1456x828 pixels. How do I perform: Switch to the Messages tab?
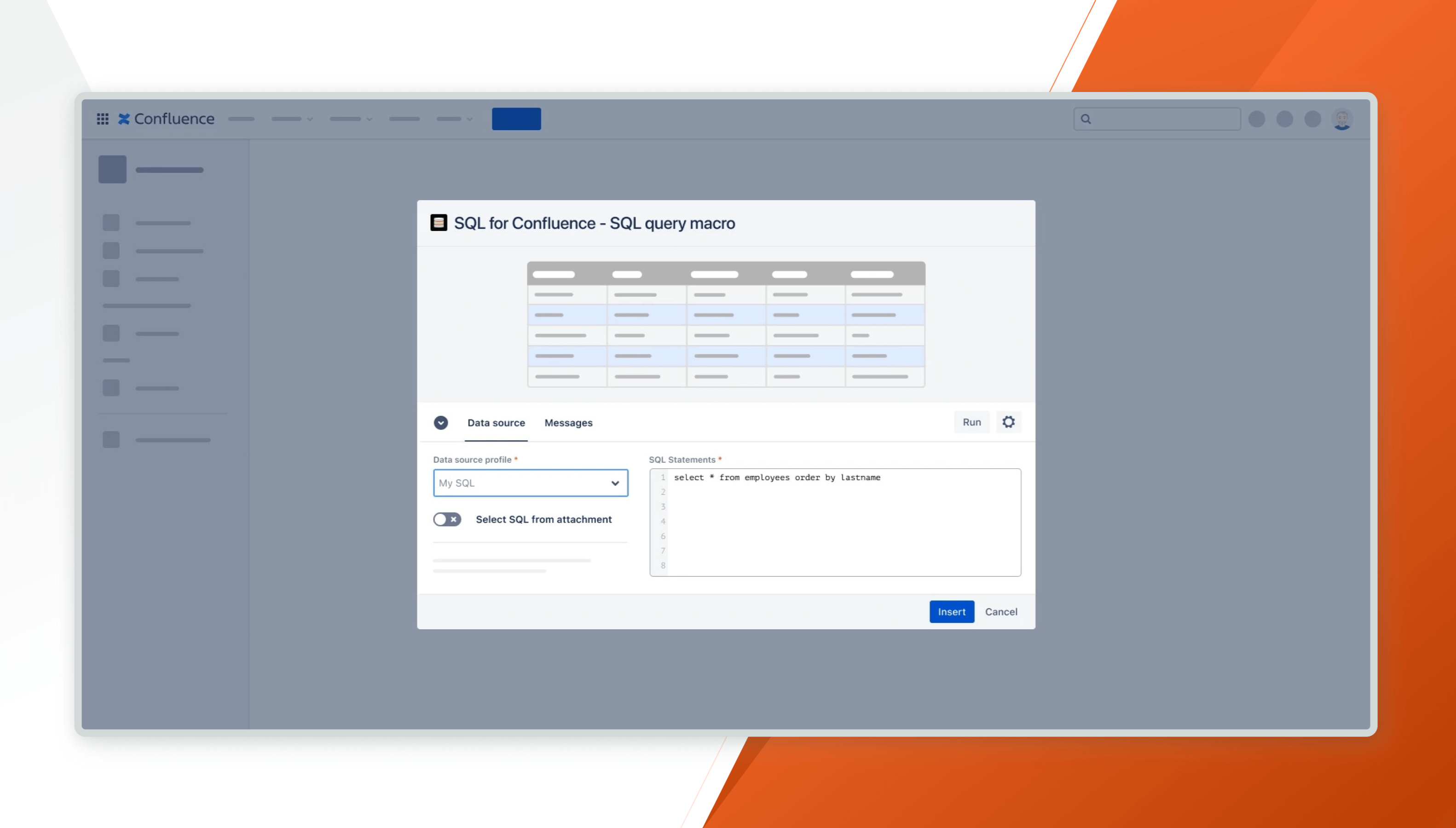[x=568, y=423]
